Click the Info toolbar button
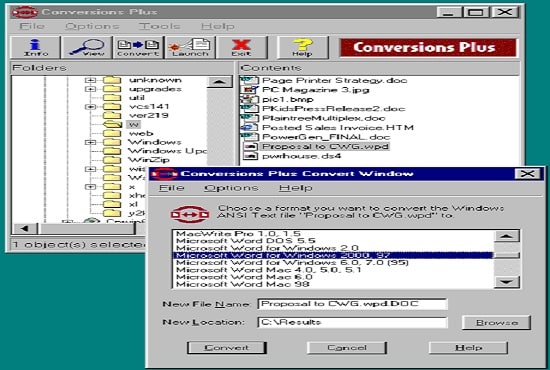The height and width of the screenshot is (370, 550). click(x=35, y=47)
